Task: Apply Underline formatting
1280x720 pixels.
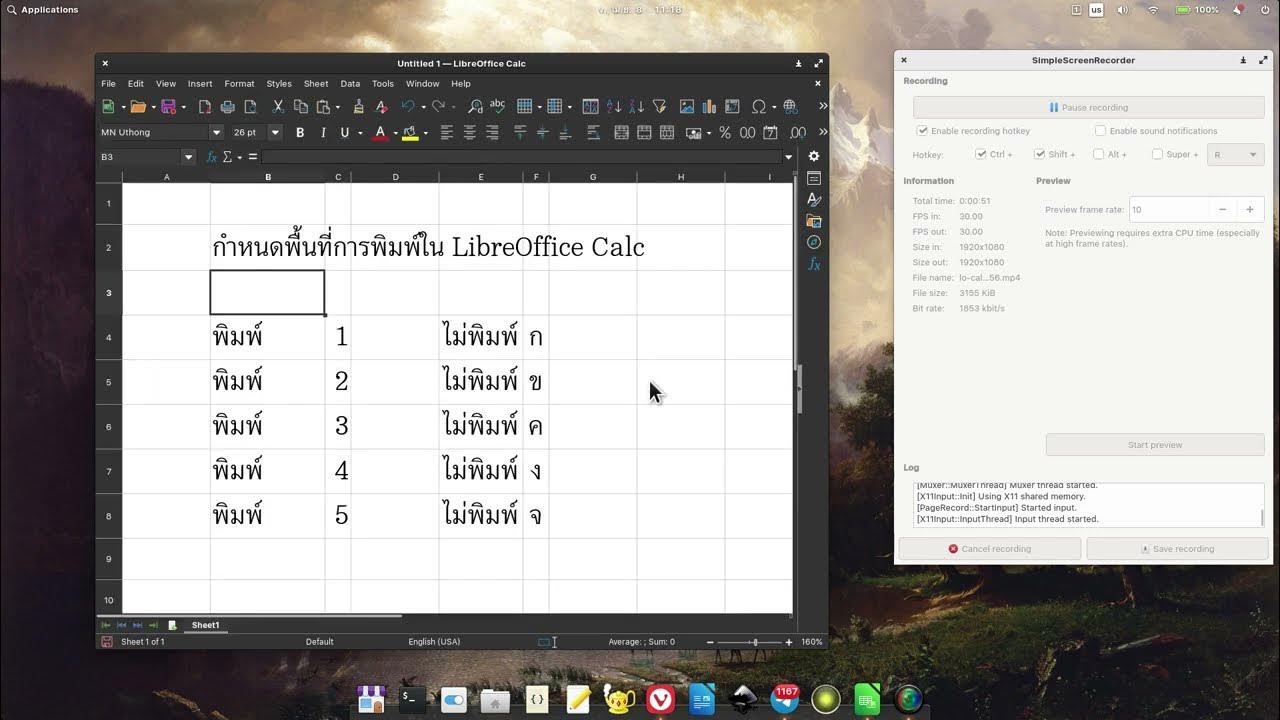Action: (x=345, y=132)
